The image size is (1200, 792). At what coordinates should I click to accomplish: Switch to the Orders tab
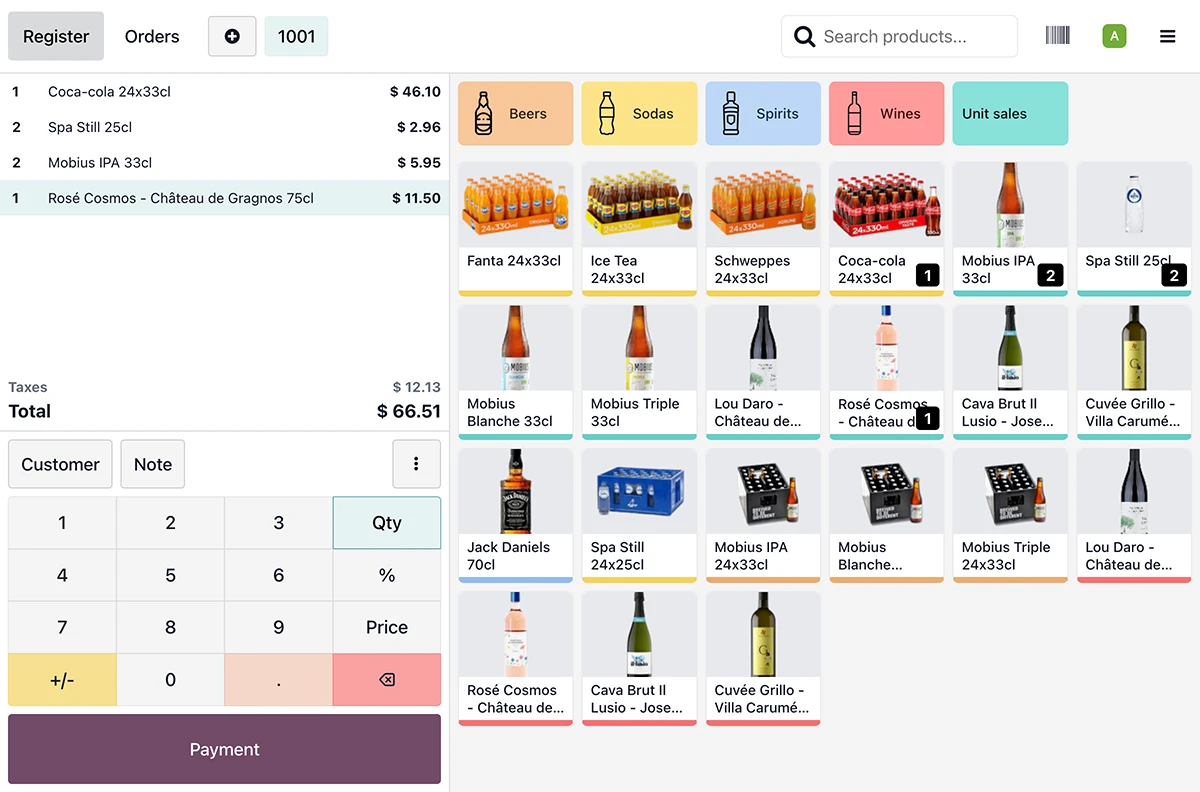pos(152,37)
